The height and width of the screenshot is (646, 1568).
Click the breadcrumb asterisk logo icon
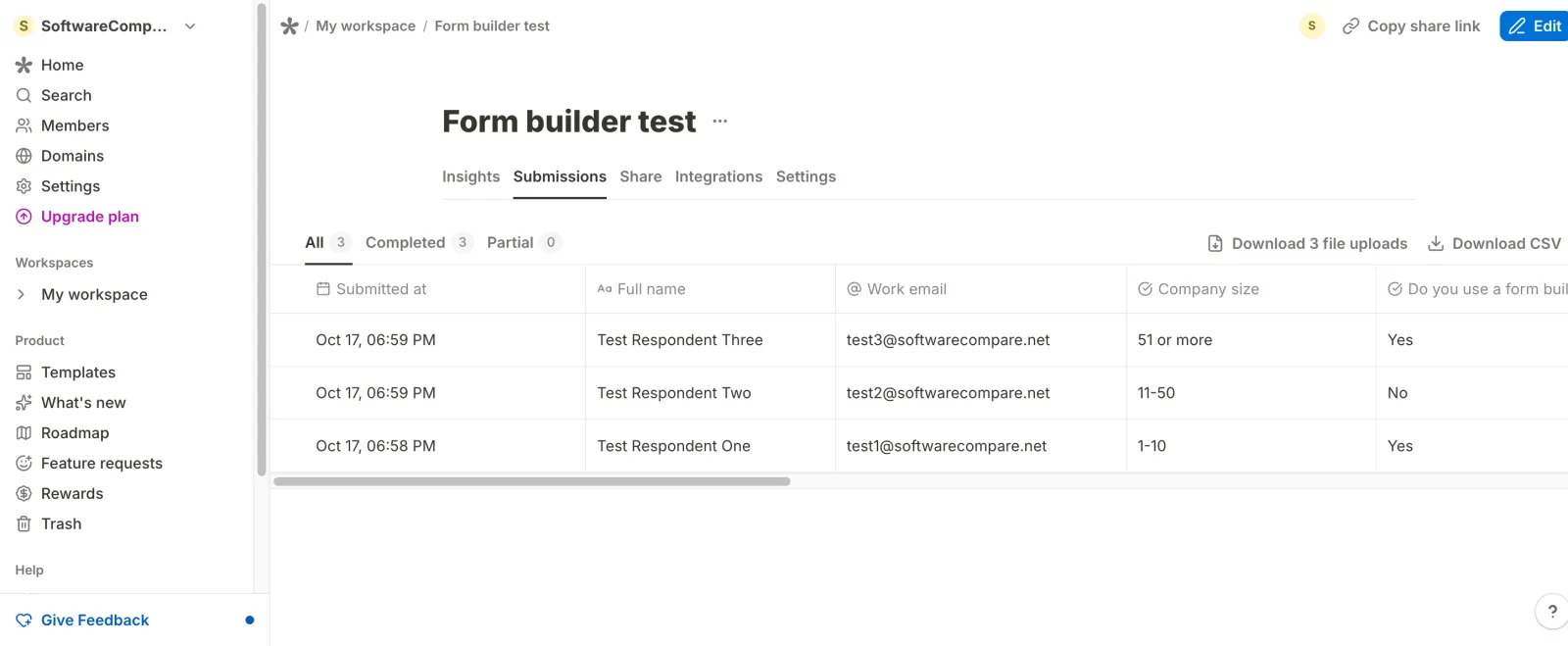[289, 26]
